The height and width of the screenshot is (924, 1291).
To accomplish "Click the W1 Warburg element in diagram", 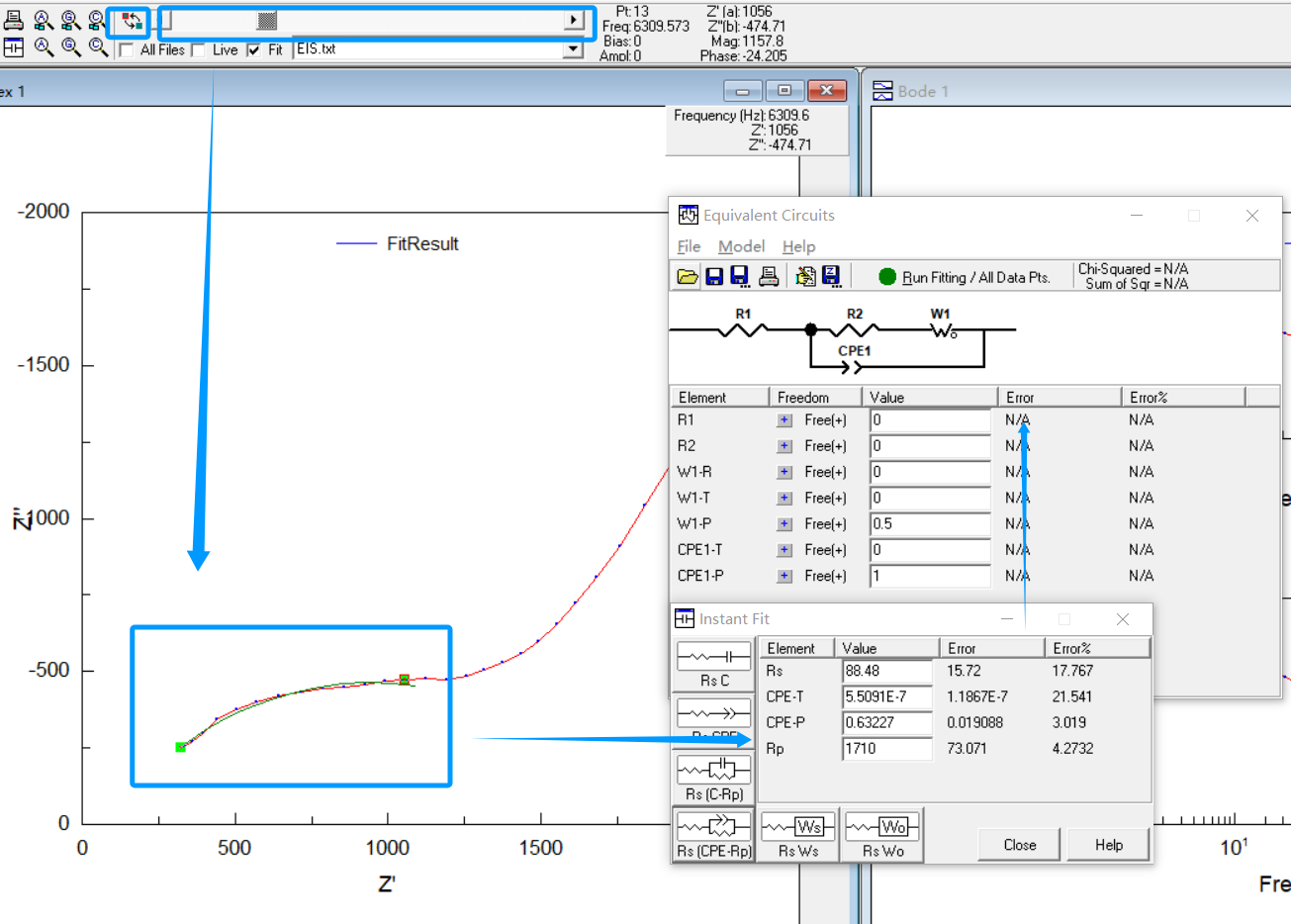I will click(x=944, y=329).
